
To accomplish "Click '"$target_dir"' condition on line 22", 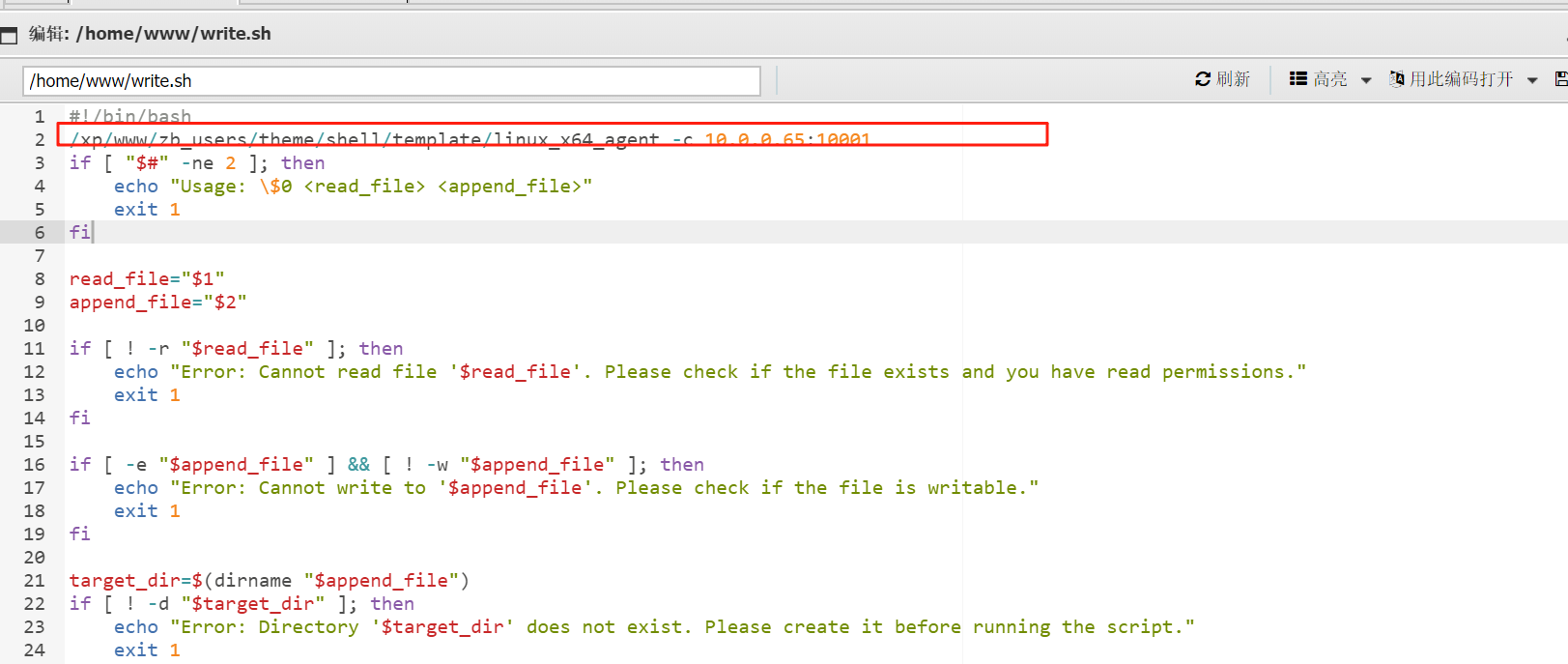I will (253, 603).
